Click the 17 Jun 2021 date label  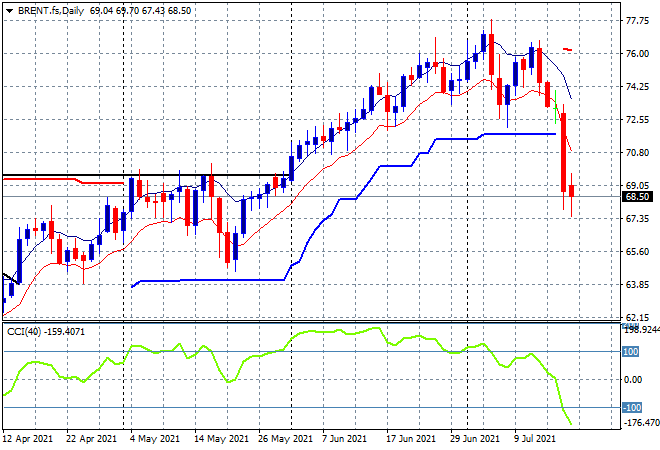coord(411,439)
